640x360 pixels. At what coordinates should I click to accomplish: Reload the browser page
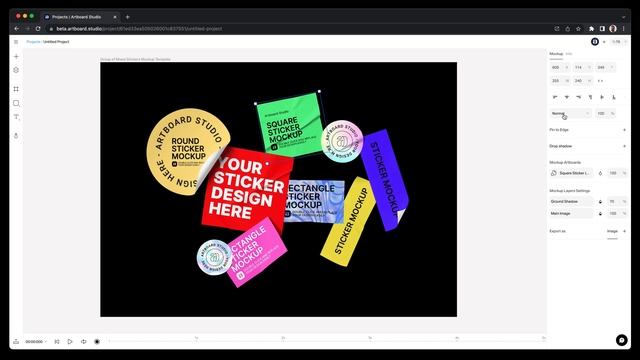click(x=38, y=29)
